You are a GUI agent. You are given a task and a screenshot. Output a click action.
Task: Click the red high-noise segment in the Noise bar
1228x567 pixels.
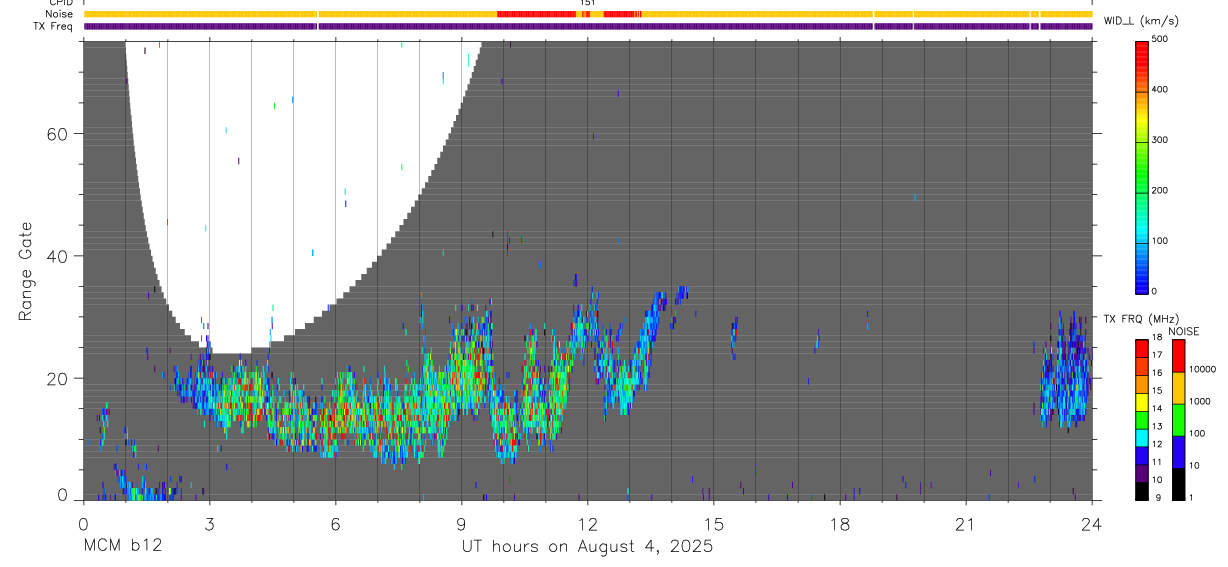538,14
